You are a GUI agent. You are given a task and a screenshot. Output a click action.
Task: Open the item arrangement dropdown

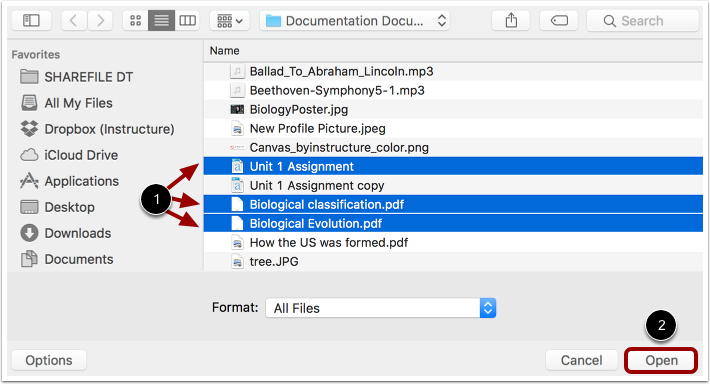230,20
